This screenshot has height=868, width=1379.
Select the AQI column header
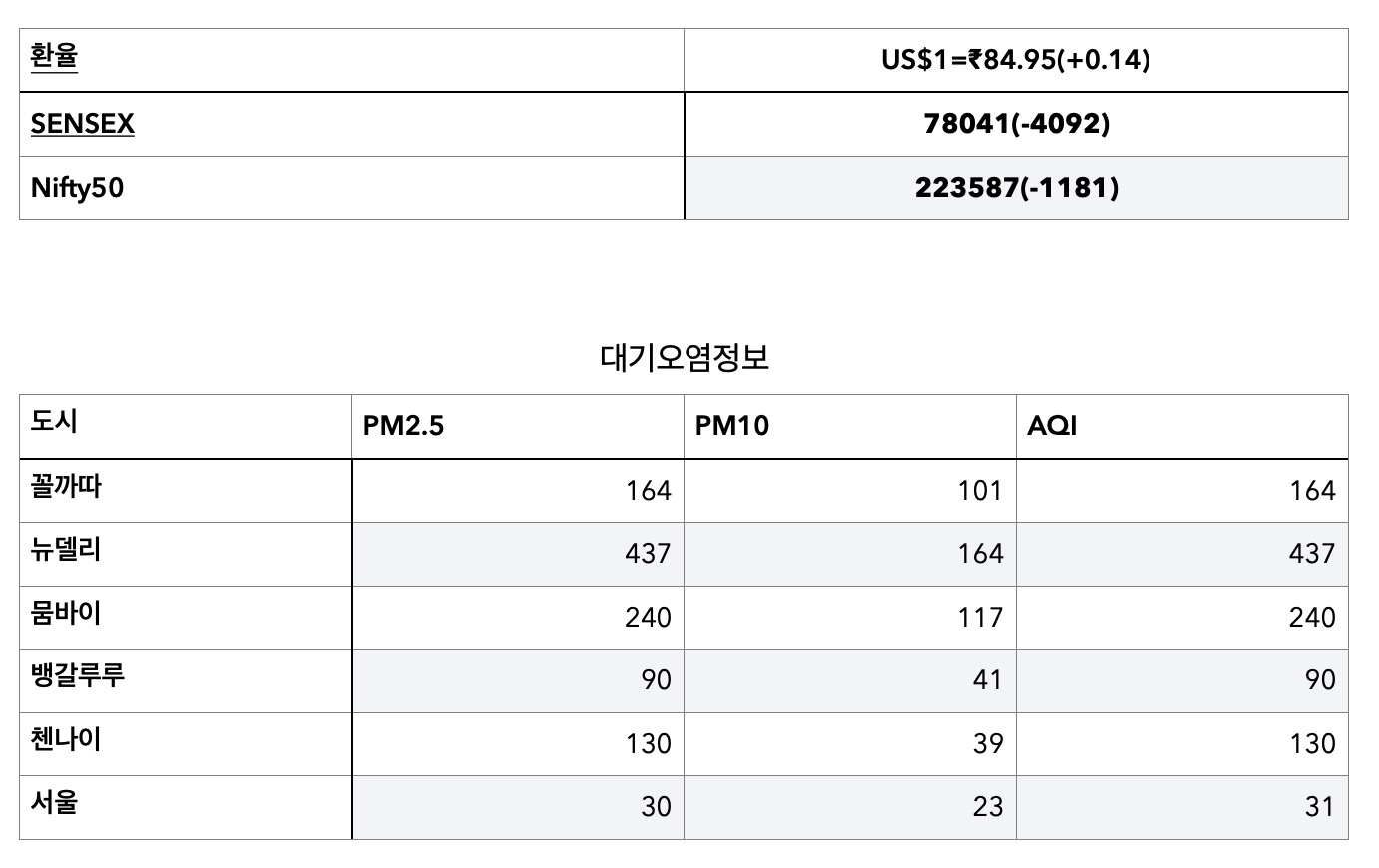pos(1182,427)
